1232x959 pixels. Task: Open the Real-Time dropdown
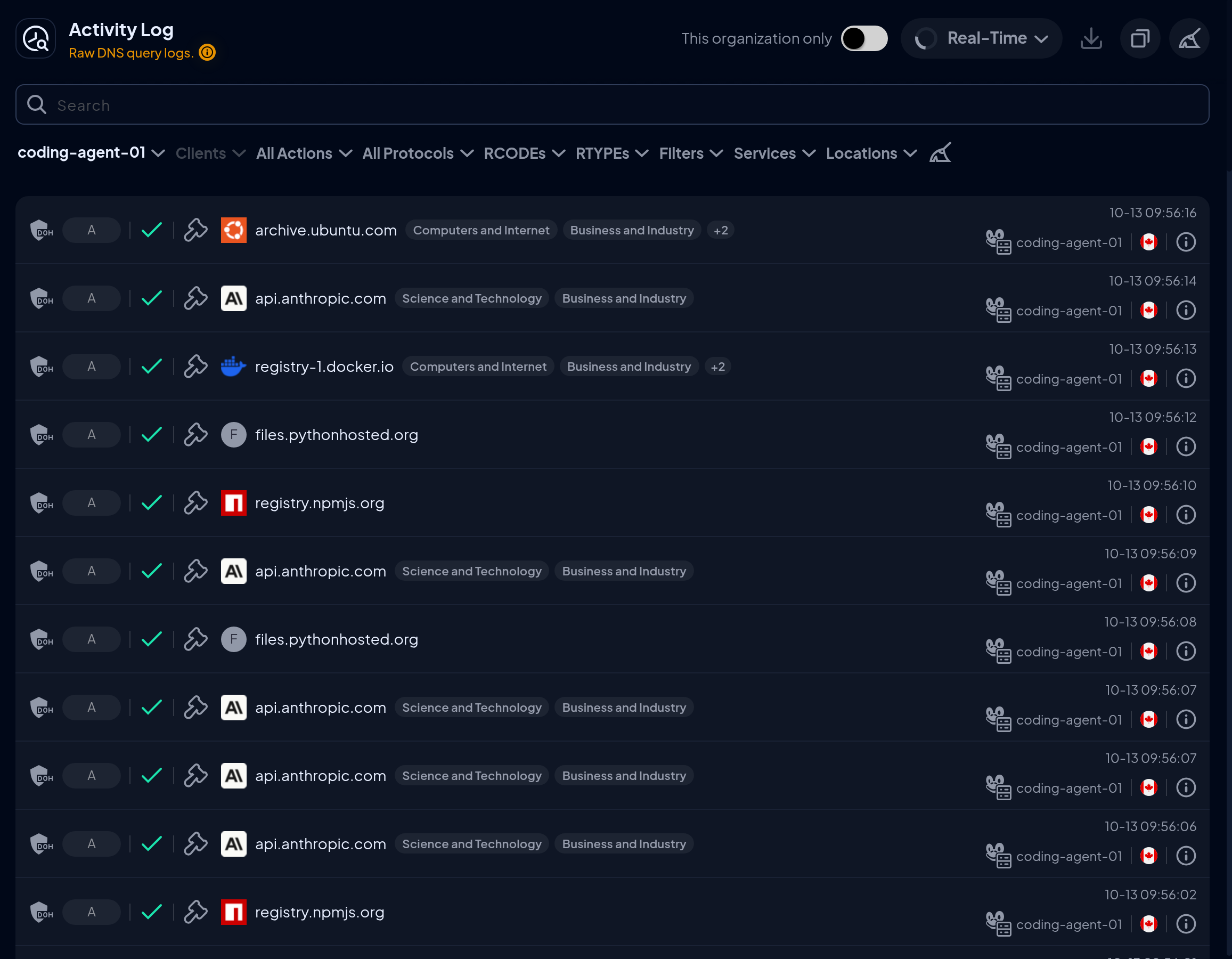(x=981, y=38)
